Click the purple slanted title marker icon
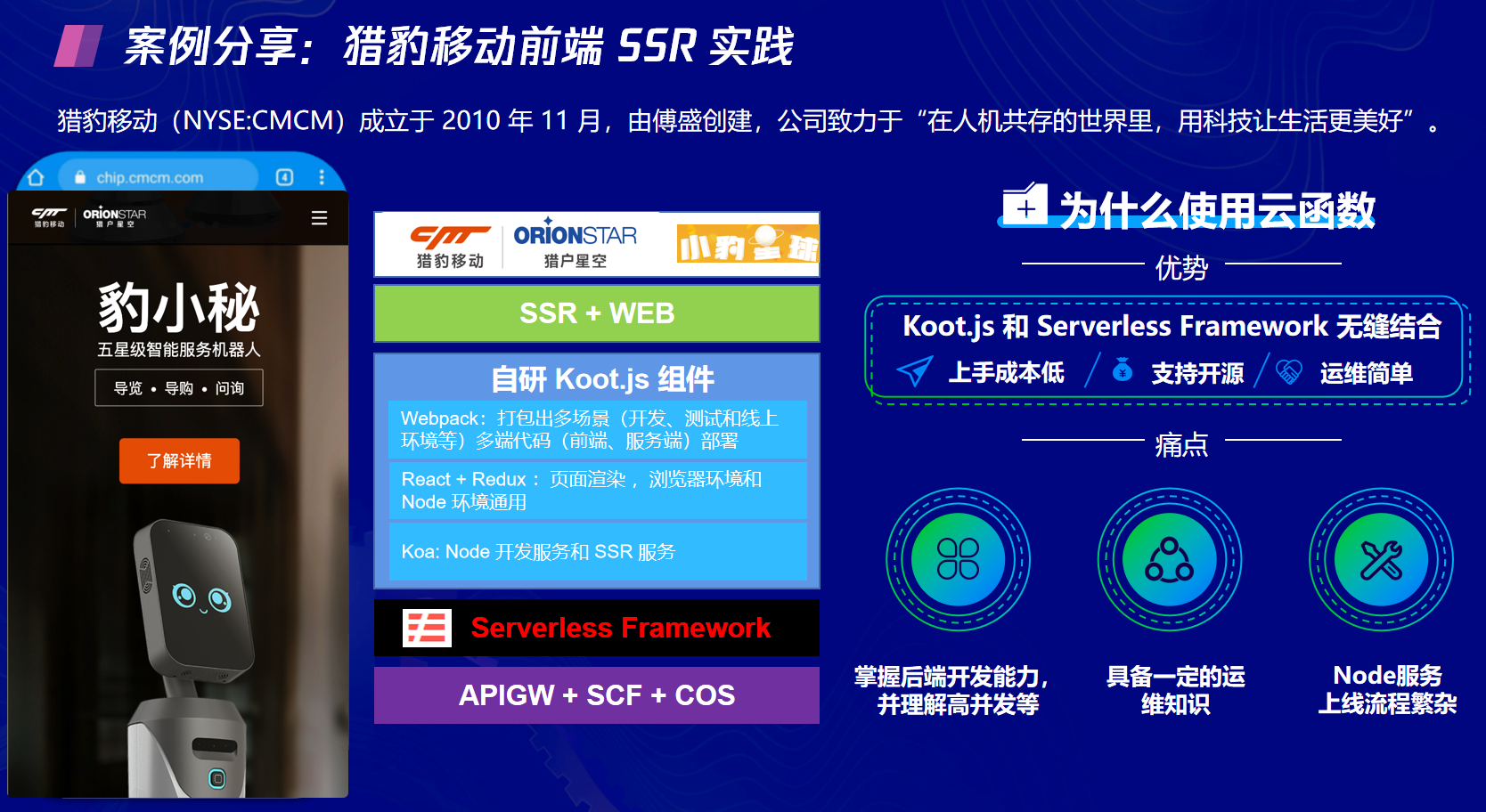The width and height of the screenshot is (1486, 812). [x=78, y=46]
